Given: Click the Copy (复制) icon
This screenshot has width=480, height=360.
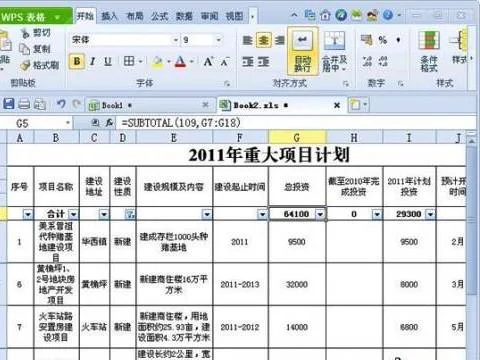Looking at the screenshot, I should 24,49.
